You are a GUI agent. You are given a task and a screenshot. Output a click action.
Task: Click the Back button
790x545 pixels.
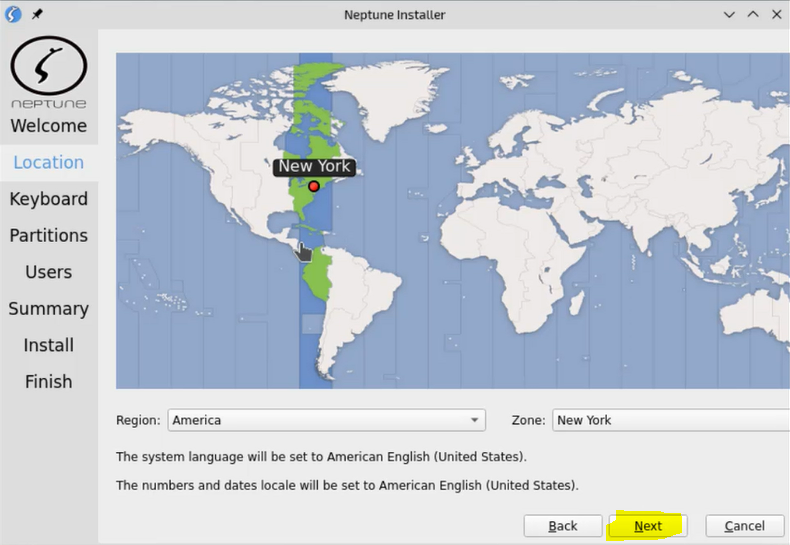pos(563,526)
